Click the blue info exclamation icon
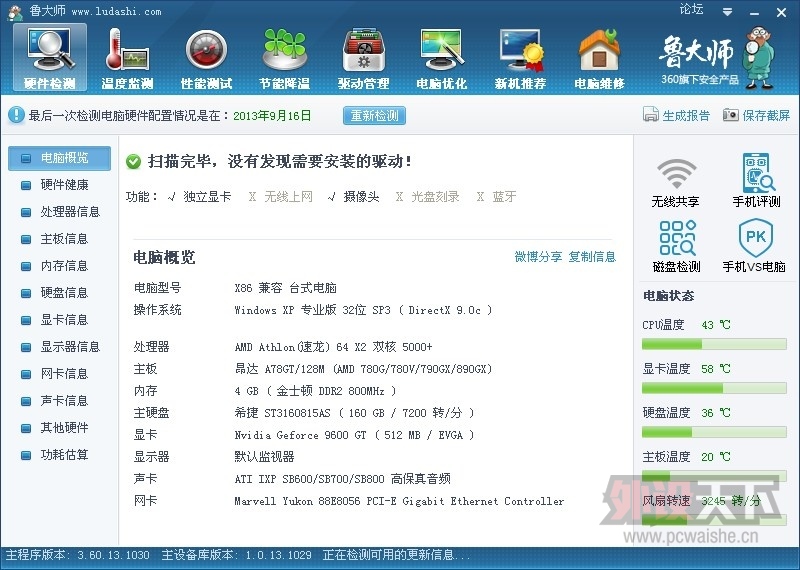 [16, 115]
